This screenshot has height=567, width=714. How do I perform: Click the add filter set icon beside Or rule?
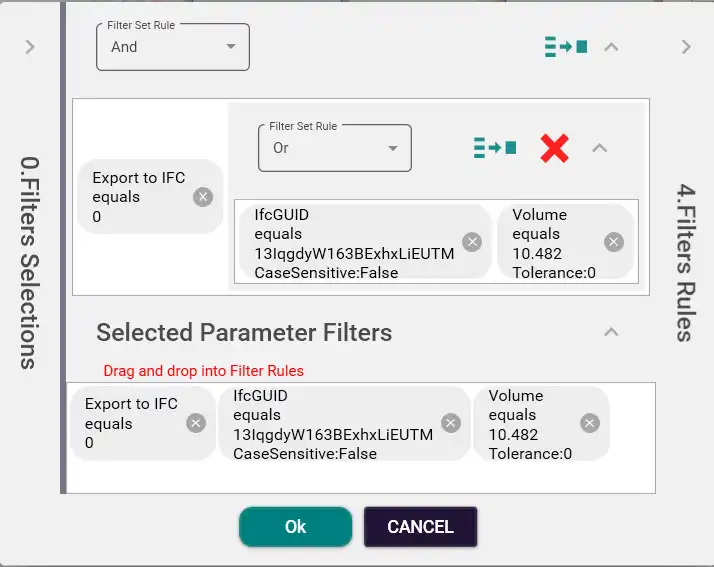pos(495,148)
